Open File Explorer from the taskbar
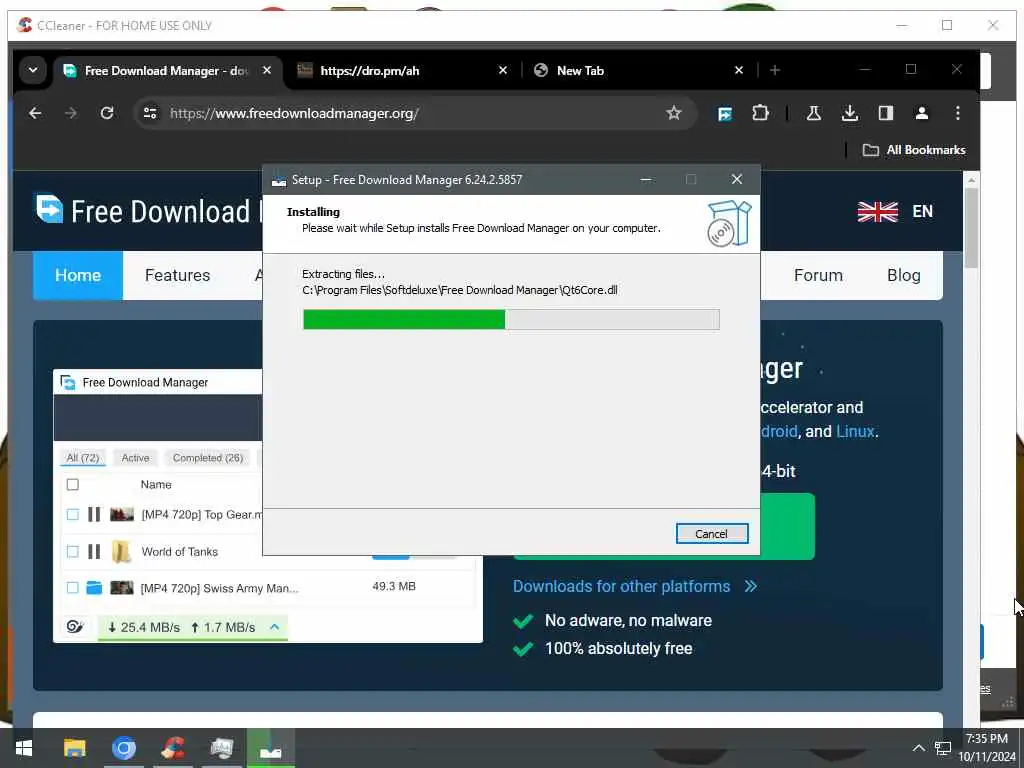This screenshot has width=1024, height=768. [x=74, y=748]
